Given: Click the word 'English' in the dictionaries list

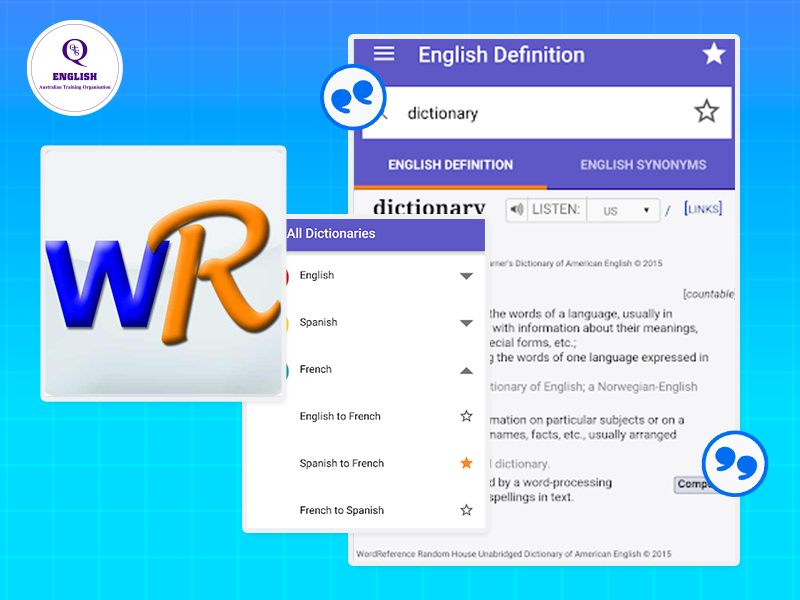Looking at the screenshot, I should coord(317,276).
